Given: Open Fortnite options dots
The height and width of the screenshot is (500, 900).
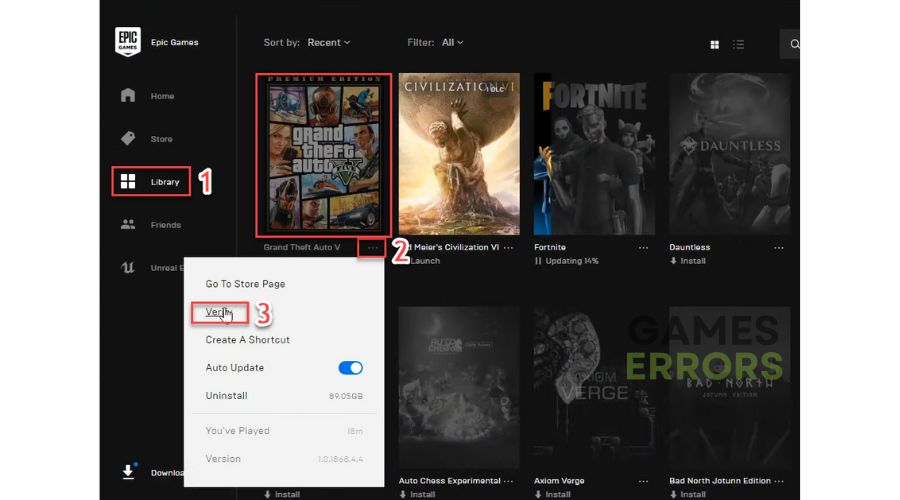Looking at the screenshot, I should 643,247.
